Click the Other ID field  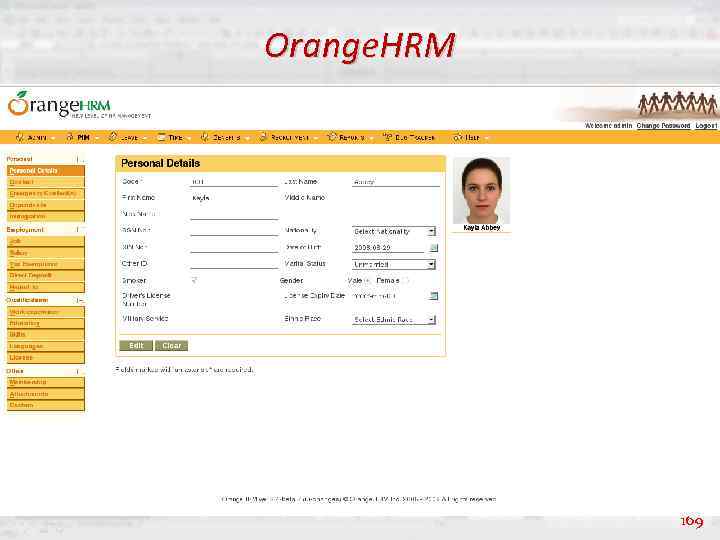[234, 264]
